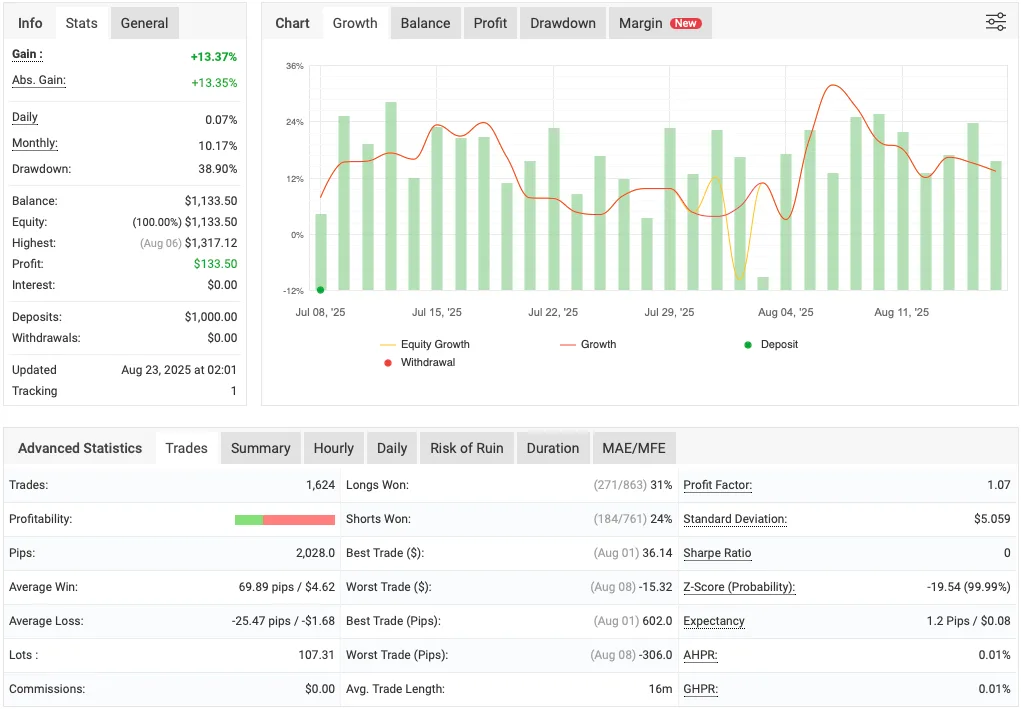View the Balance chart tab
The height and width of the screenshot is (709, 1021).
point(425,22)
